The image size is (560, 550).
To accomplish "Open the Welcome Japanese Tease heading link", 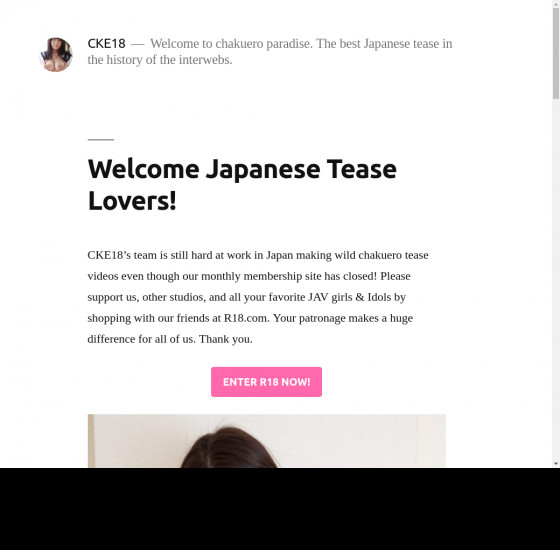I will point(242,185).
